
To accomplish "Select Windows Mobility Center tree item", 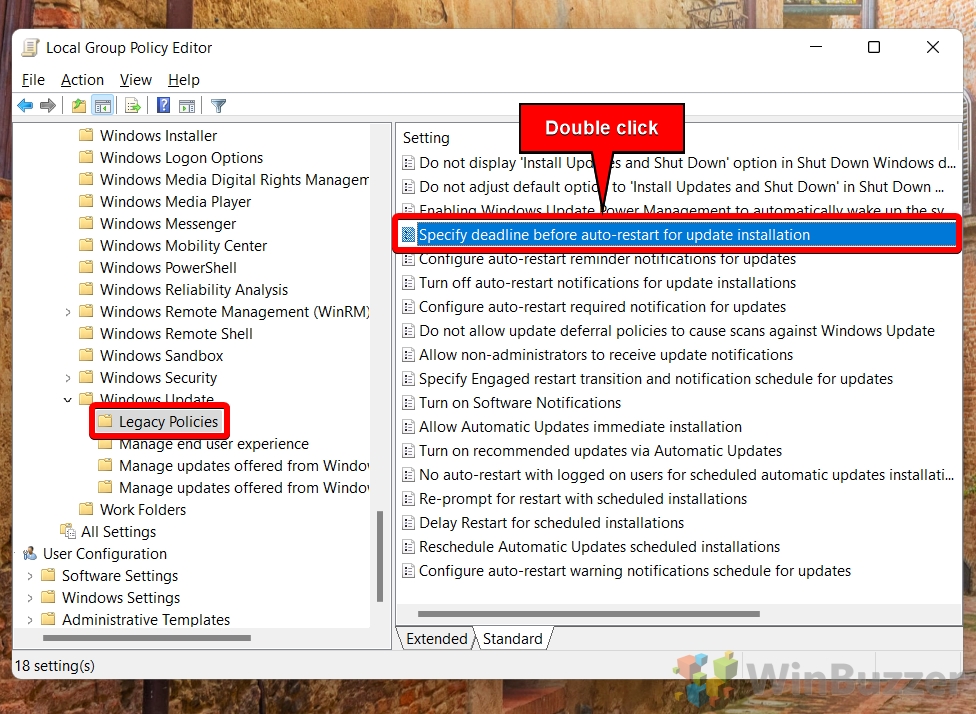I will coord(183,245).
